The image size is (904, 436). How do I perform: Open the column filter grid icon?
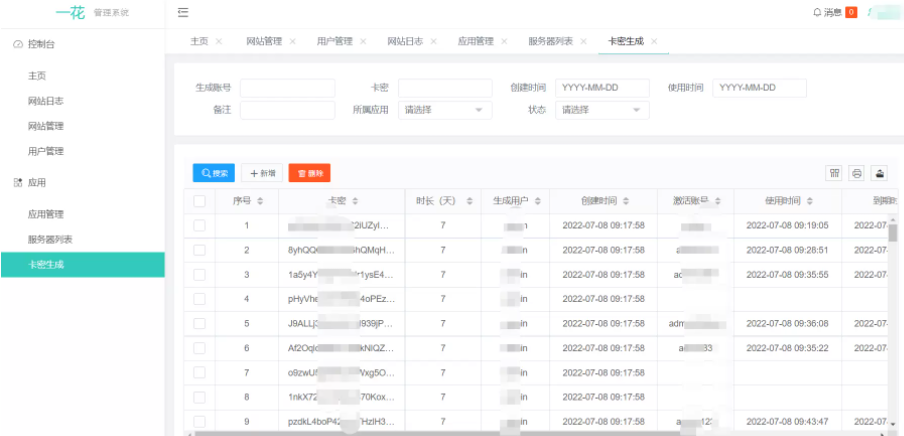[x=834, y=173]
